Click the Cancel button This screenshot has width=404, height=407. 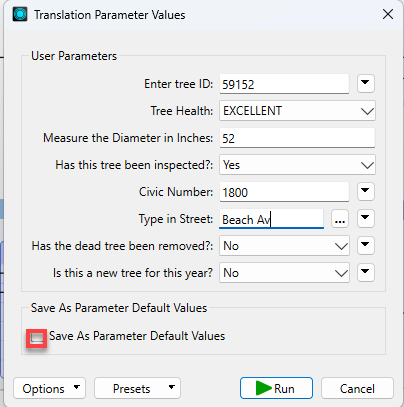tap(357, 388)
